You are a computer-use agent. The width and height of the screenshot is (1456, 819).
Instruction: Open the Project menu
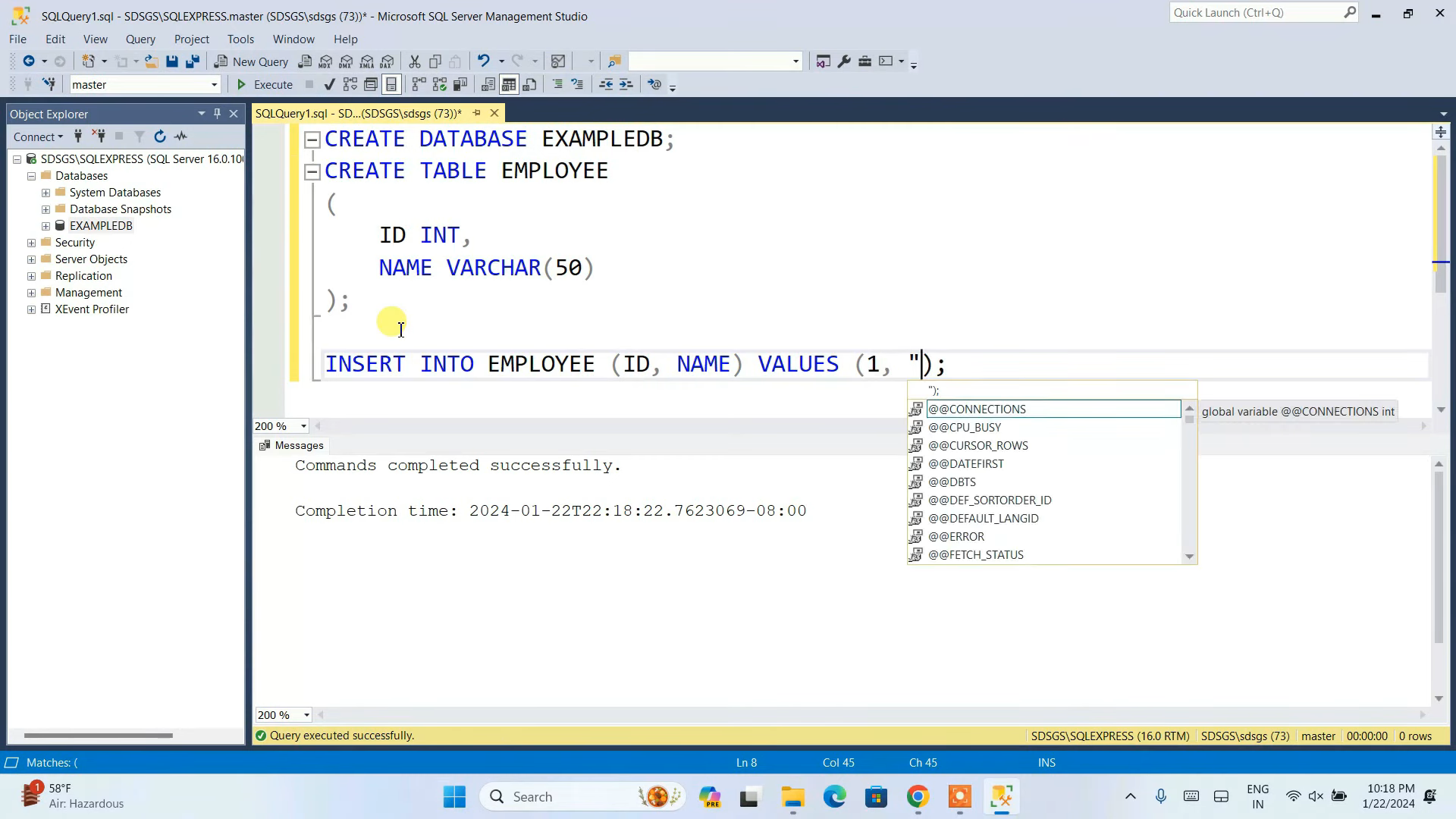click(x=191, y=39)
